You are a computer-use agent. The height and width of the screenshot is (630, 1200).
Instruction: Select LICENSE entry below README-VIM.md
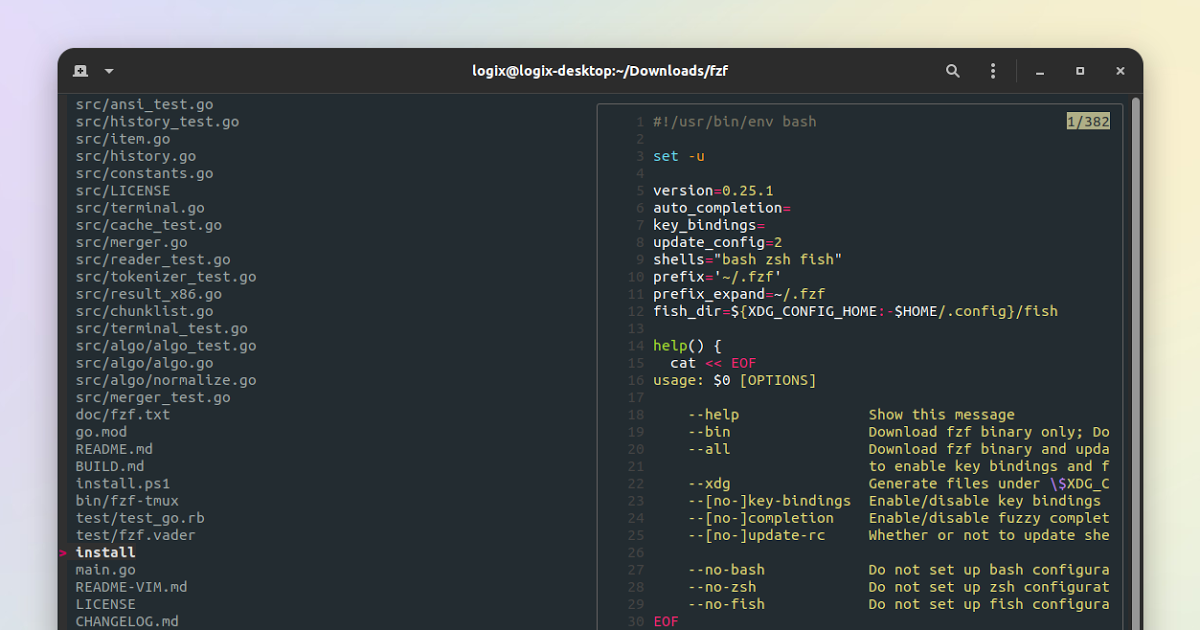(106, 604)
